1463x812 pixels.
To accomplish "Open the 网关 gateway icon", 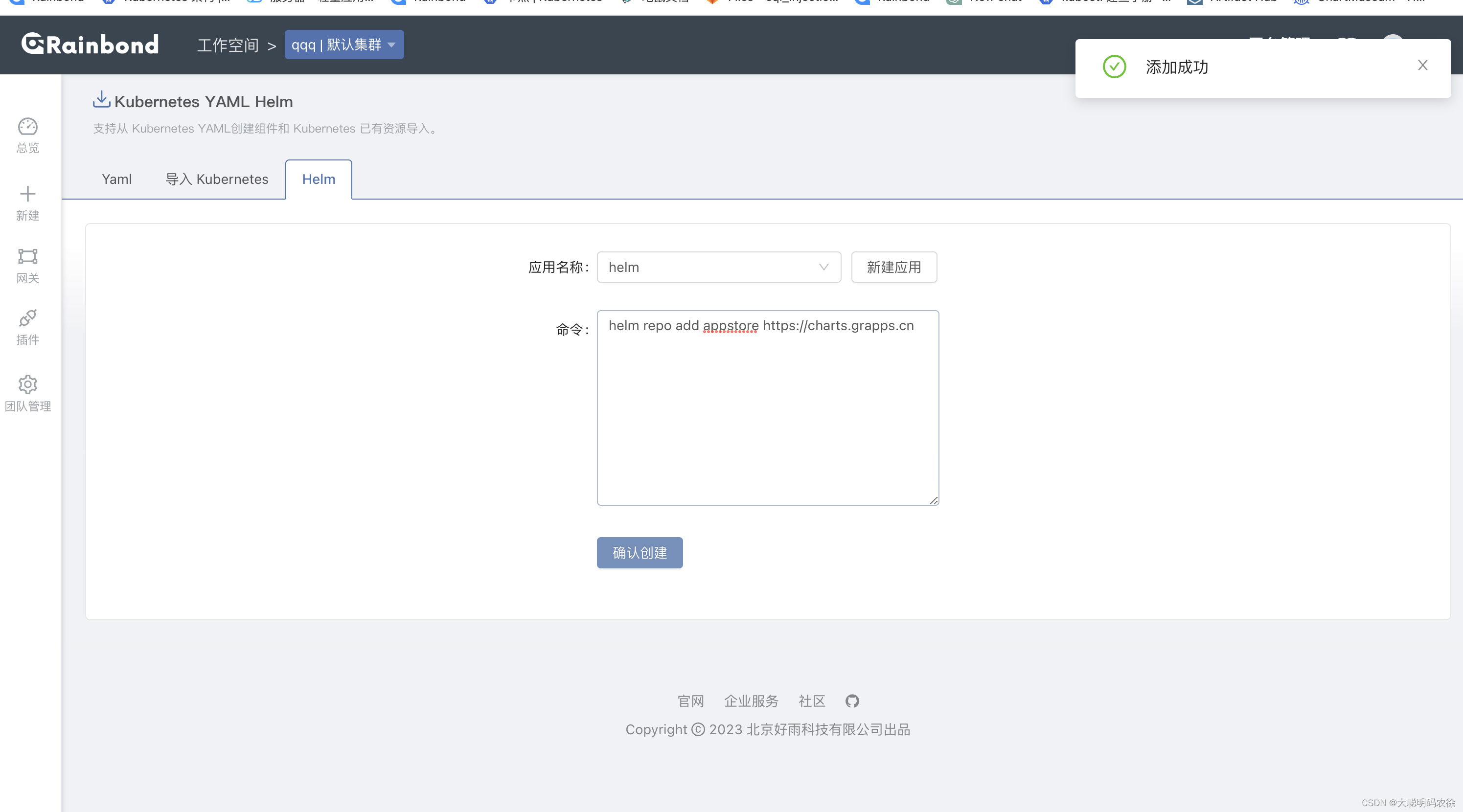I will pos(27,257).
